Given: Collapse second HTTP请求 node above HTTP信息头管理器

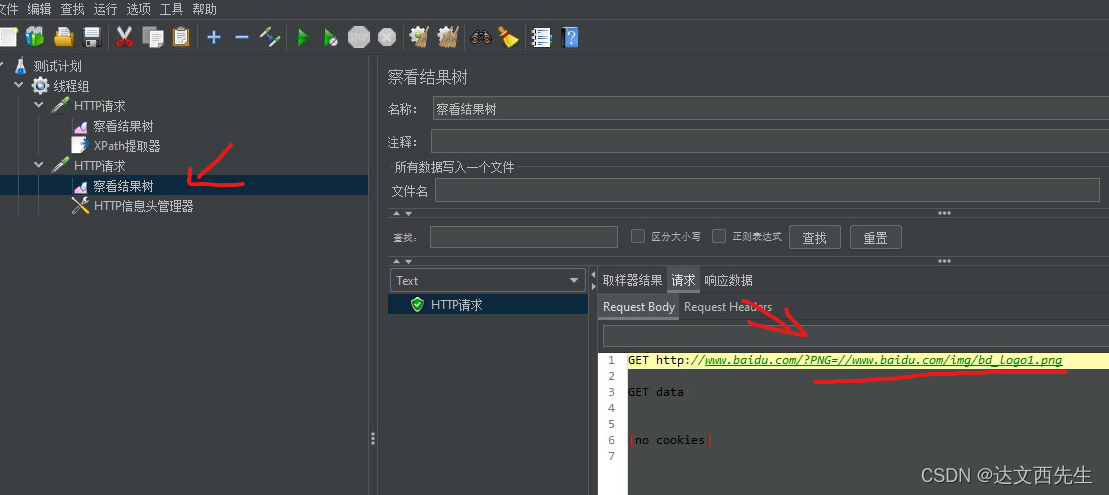Looking at the screenshot, I should point(39,165).
